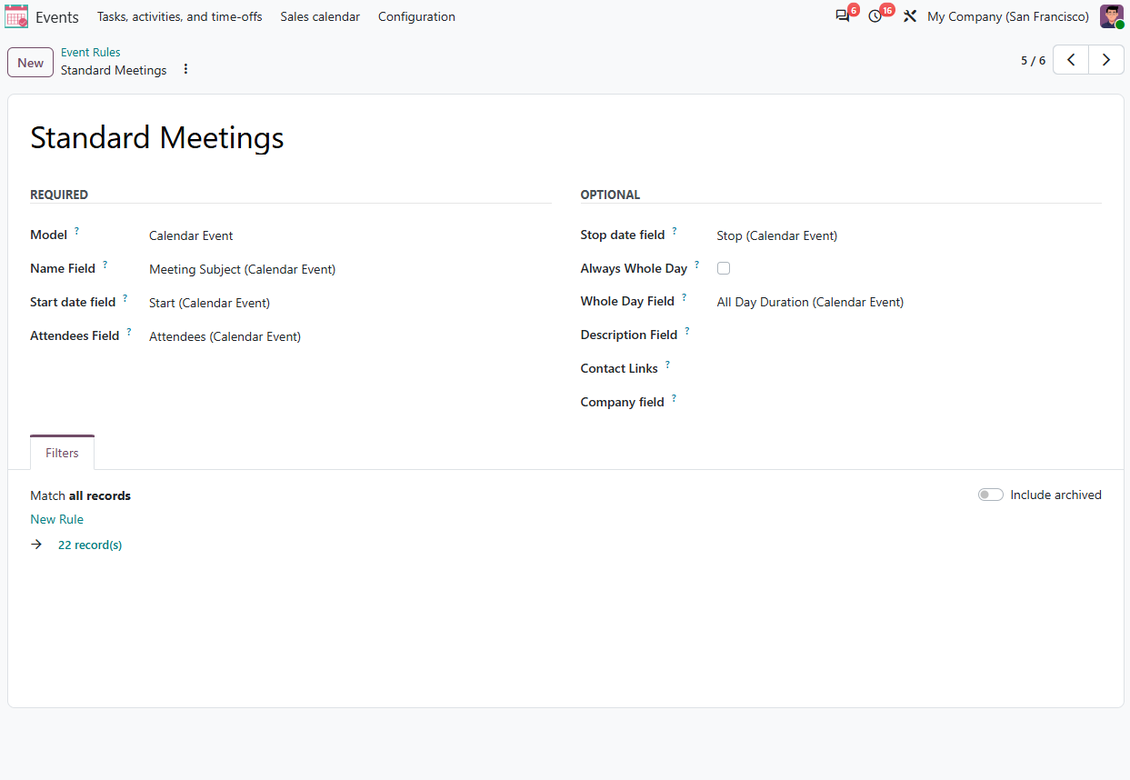
Task: Show help tooltip for Always Whole Day
Action: 697,265
